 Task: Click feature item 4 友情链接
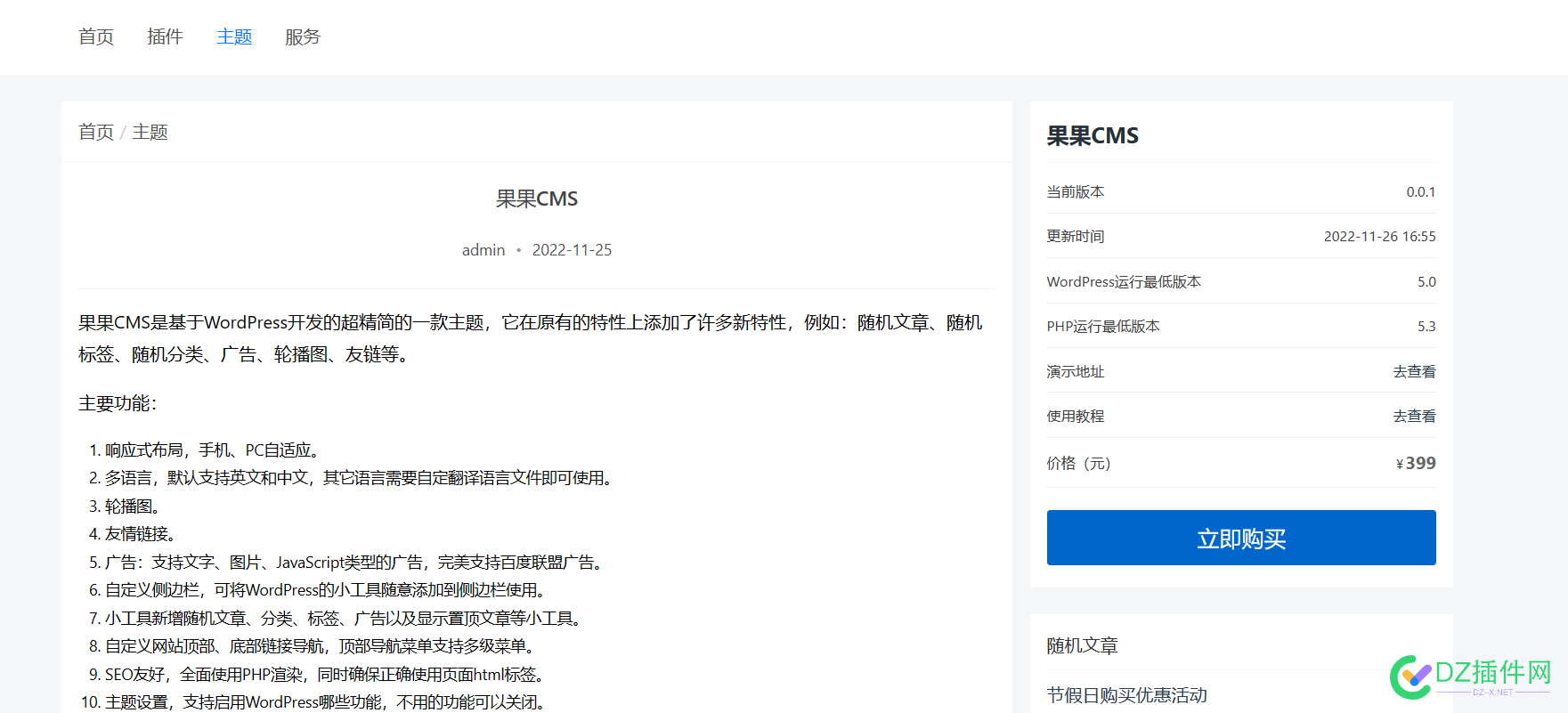pyautogui.click(x=140, y=534)
